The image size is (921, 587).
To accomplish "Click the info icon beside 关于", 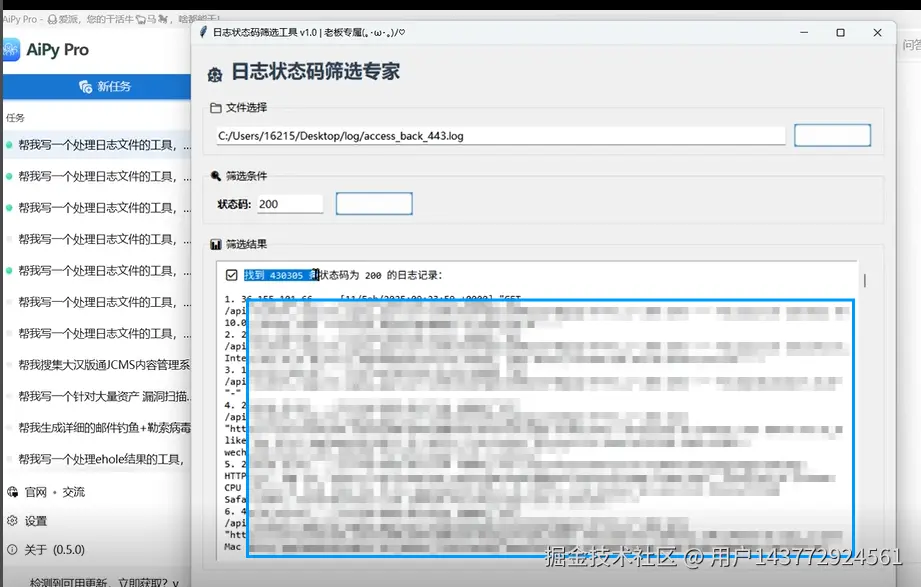I will pos(12,549).
